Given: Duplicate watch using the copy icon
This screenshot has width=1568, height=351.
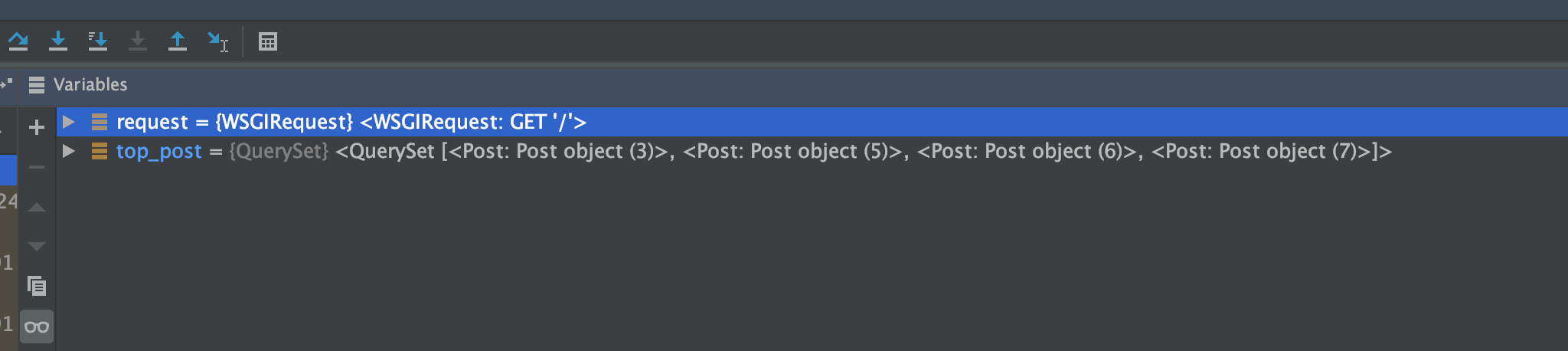Looking at the screenshot, I should pos(37,286).
